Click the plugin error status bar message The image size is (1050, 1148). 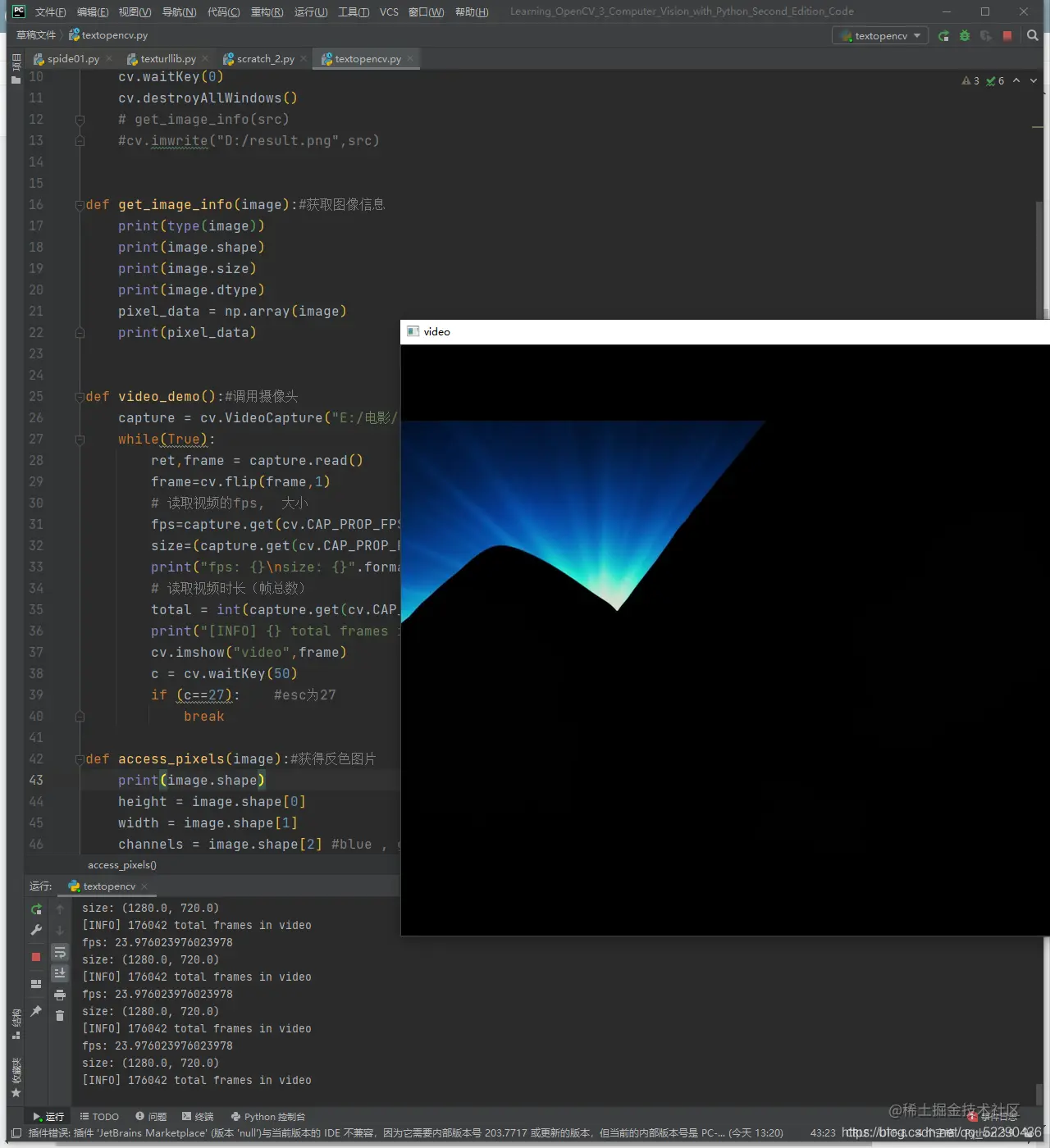coord(406,1133)
